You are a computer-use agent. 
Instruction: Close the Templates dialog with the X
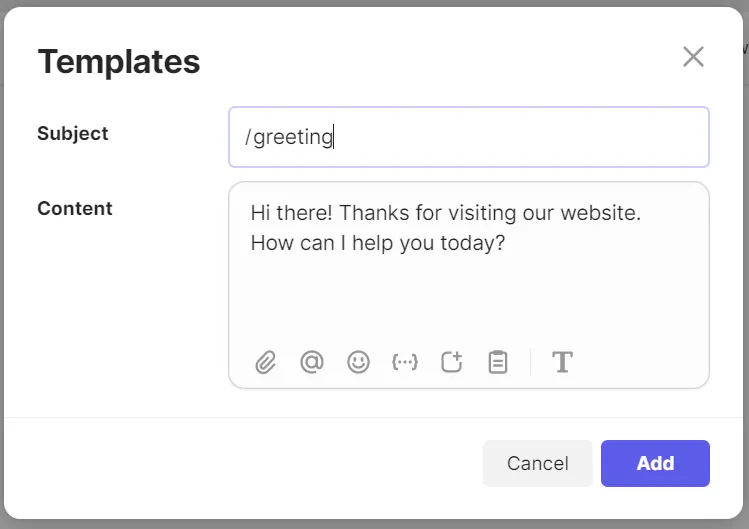tap(693, 57)
